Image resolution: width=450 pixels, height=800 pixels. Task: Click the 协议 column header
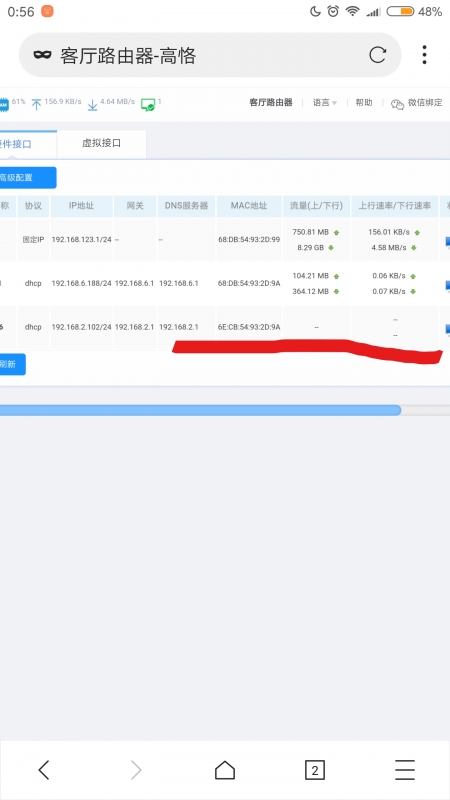(x=33, y=206)
